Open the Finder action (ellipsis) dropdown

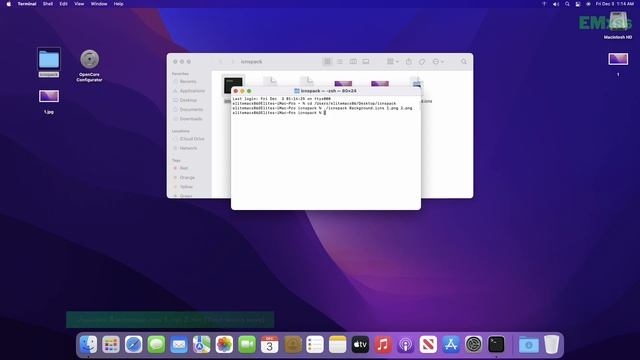tap(438, 61)
